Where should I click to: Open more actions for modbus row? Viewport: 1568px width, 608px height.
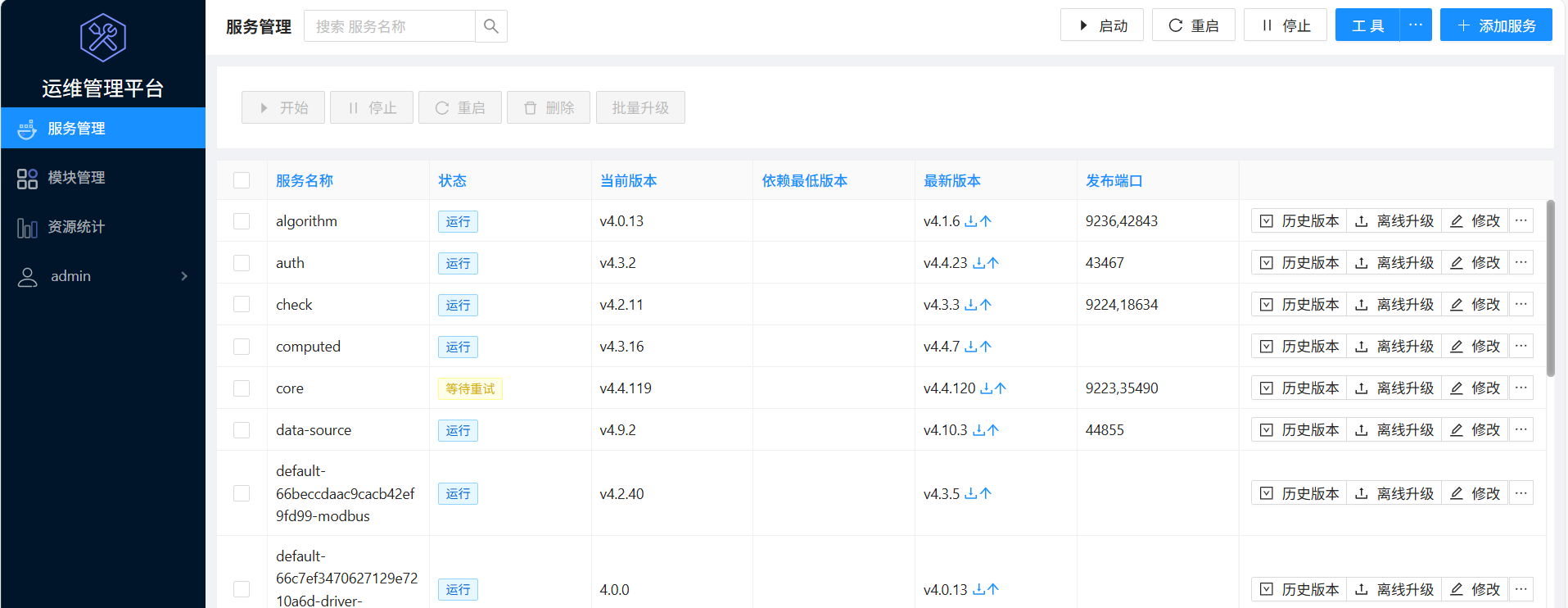(x=1521, y=493)
